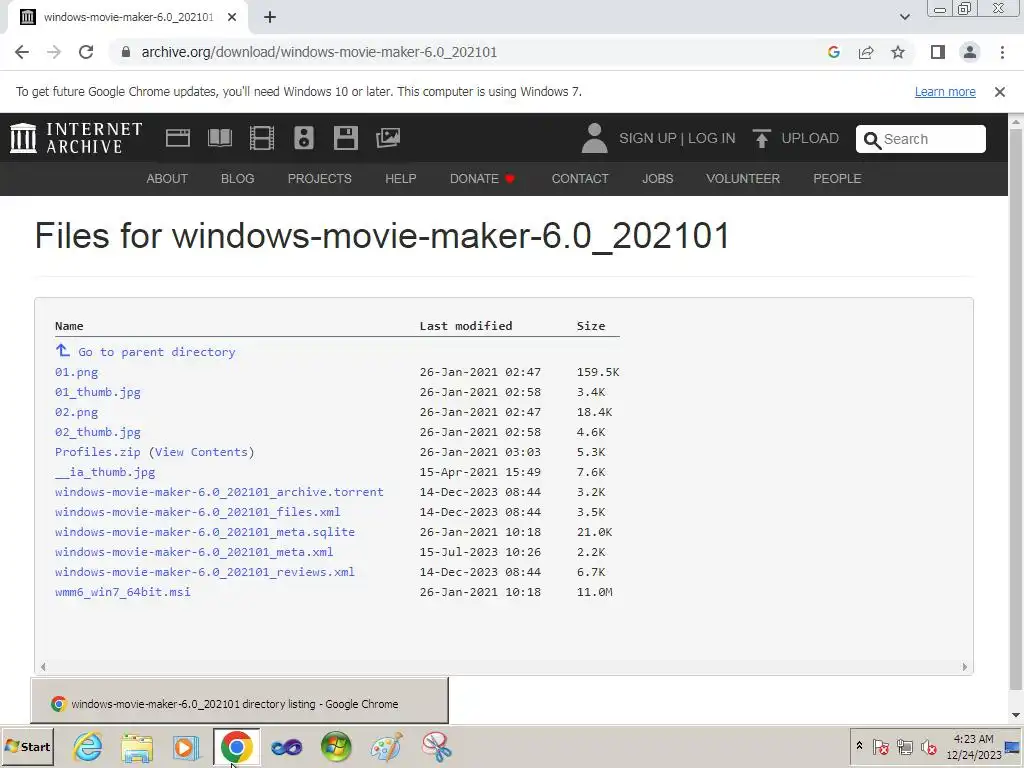Image resolution: width=1024 pixels, height=768 pixels.
Task: Open Profiles.zip file link
Action: coord(97,452)
